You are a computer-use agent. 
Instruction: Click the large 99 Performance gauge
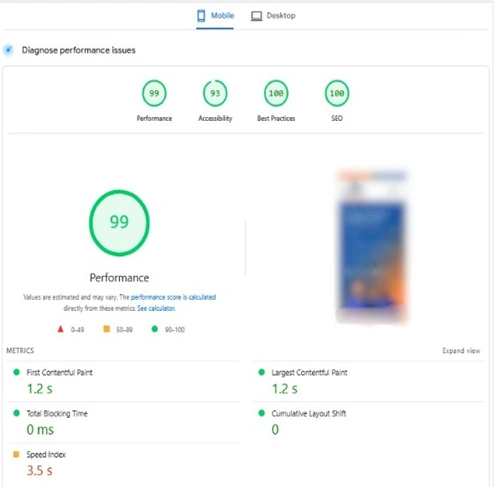coord(119,223)
